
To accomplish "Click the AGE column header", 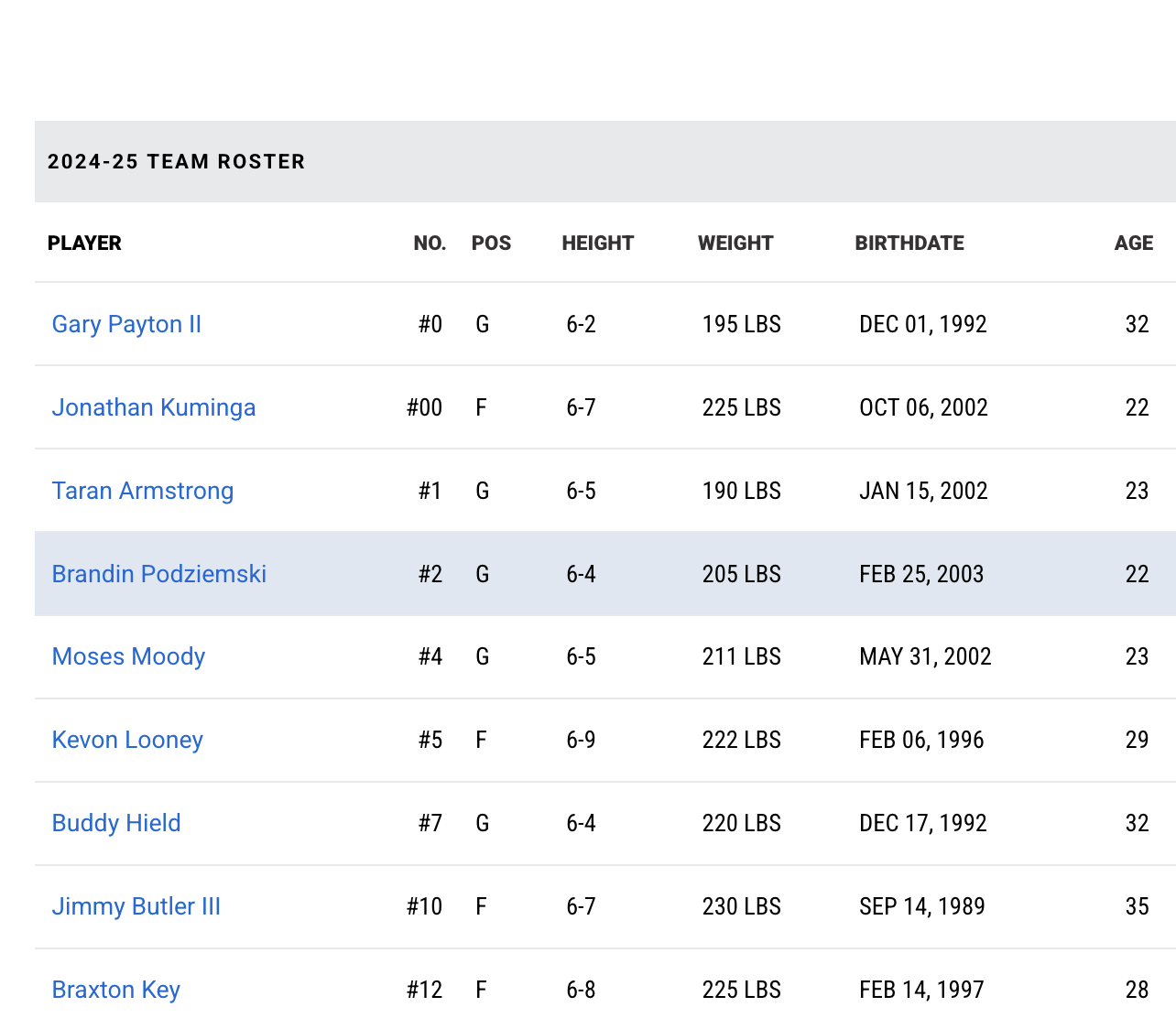I will coord(1133,244).
